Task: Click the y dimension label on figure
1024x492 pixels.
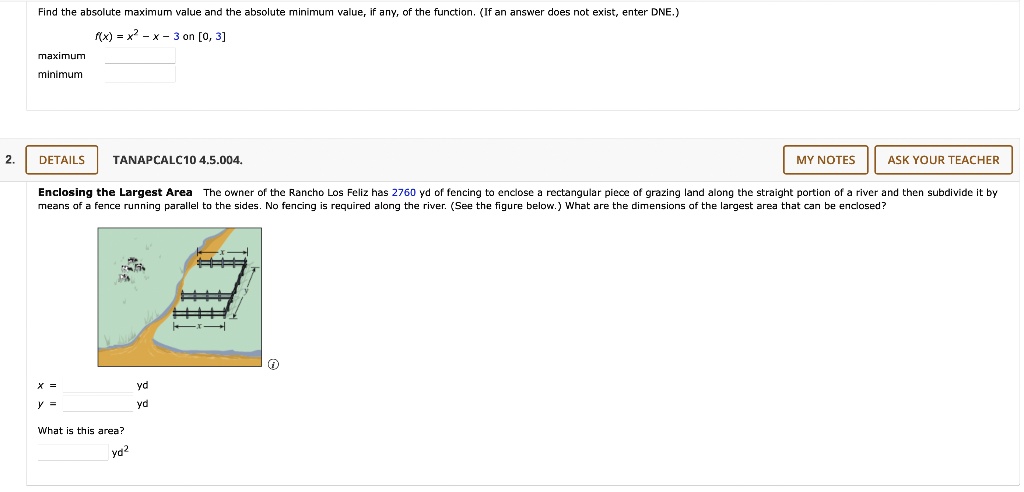Action: (x=246, y=292)
